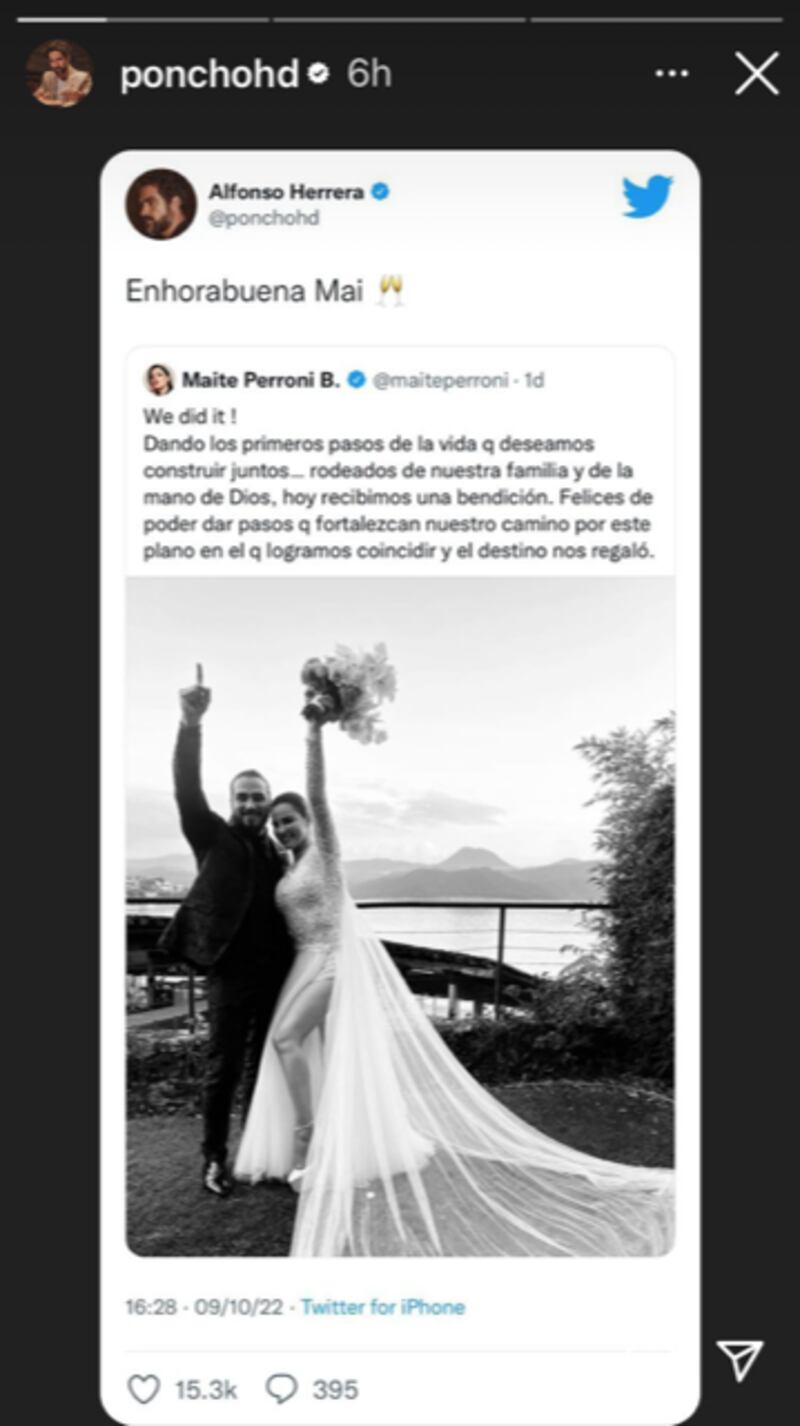Open Alfonso Herrera's tweet avatar

[x=161, y=204]
